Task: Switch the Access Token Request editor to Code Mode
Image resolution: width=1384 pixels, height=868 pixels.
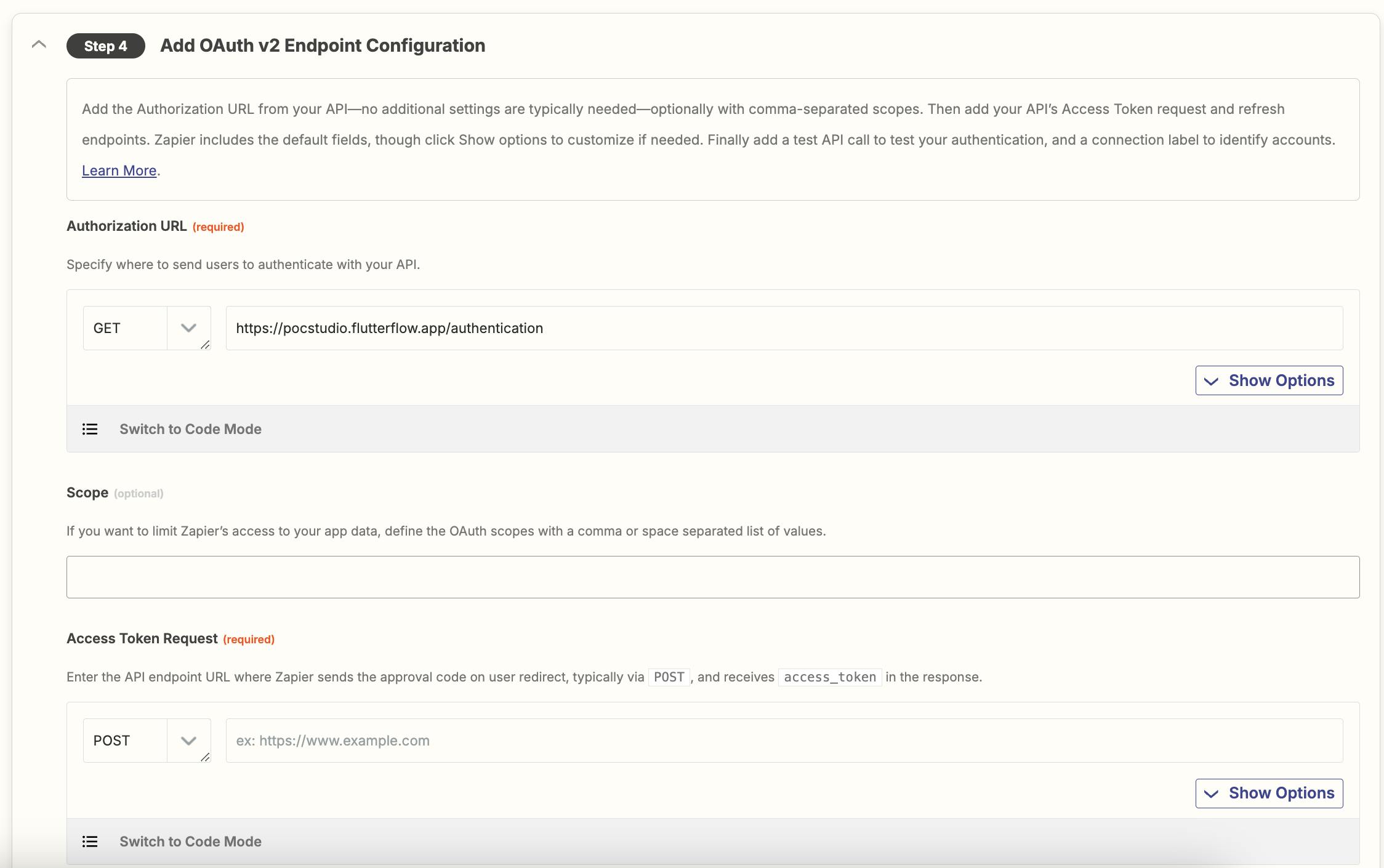Action: [190, 842]
